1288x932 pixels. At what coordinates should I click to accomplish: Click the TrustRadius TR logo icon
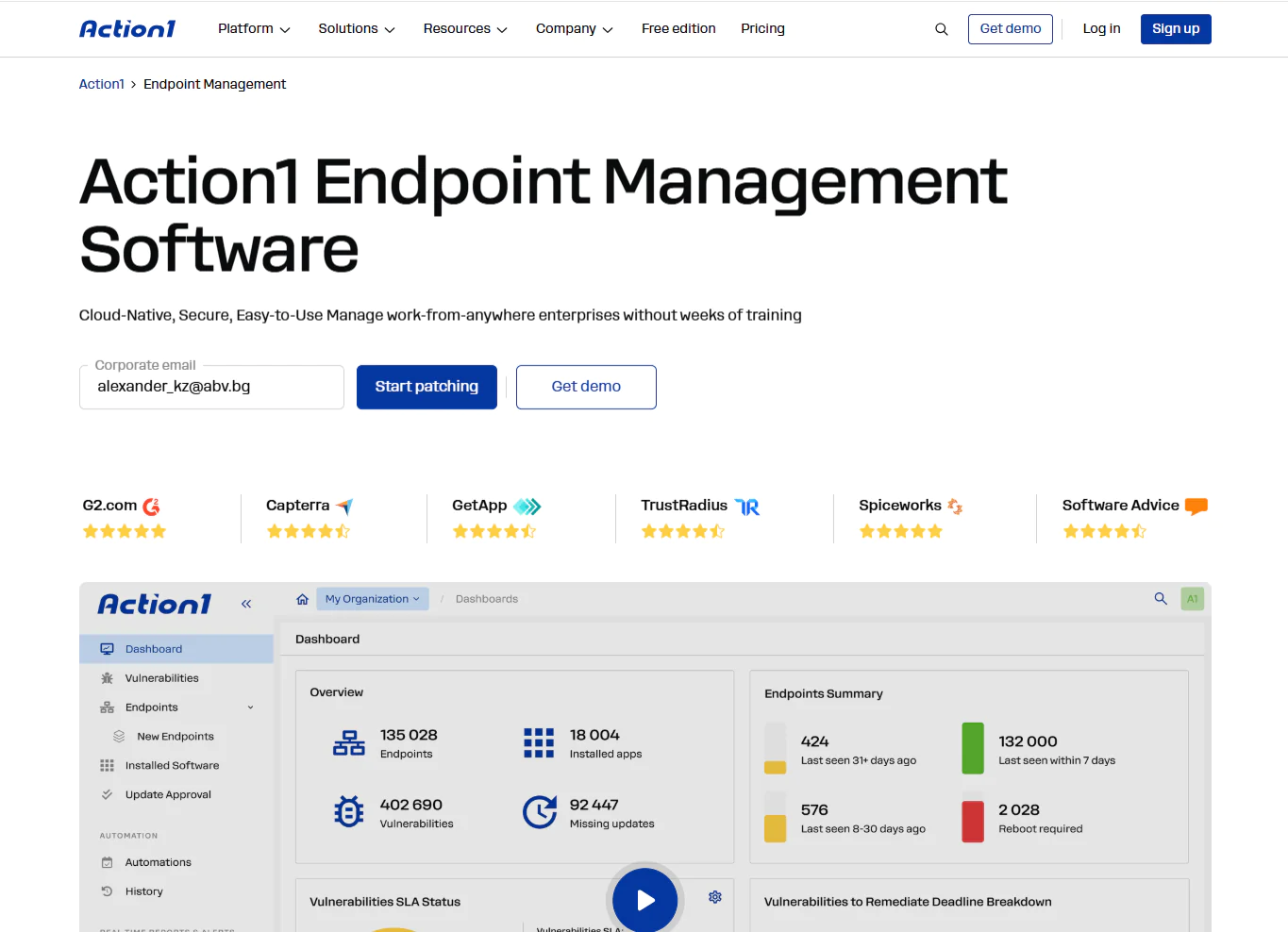[747, 507]
